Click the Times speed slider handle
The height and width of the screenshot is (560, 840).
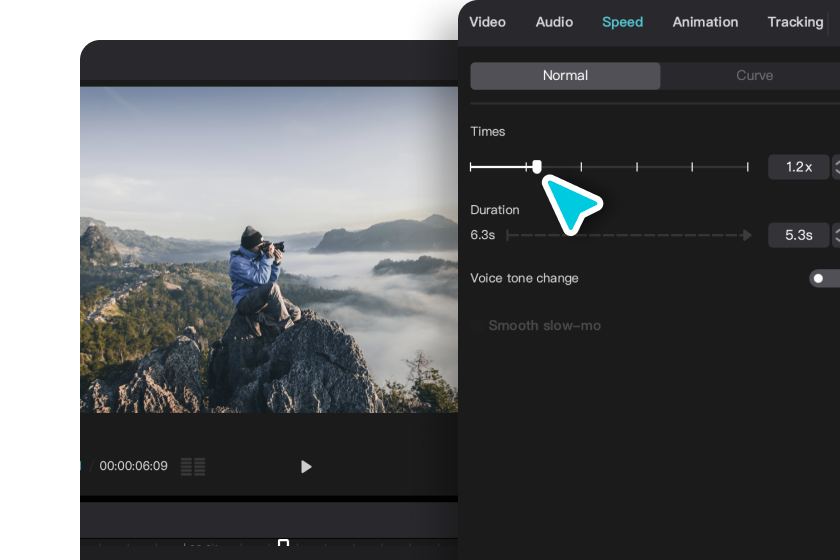537,167
